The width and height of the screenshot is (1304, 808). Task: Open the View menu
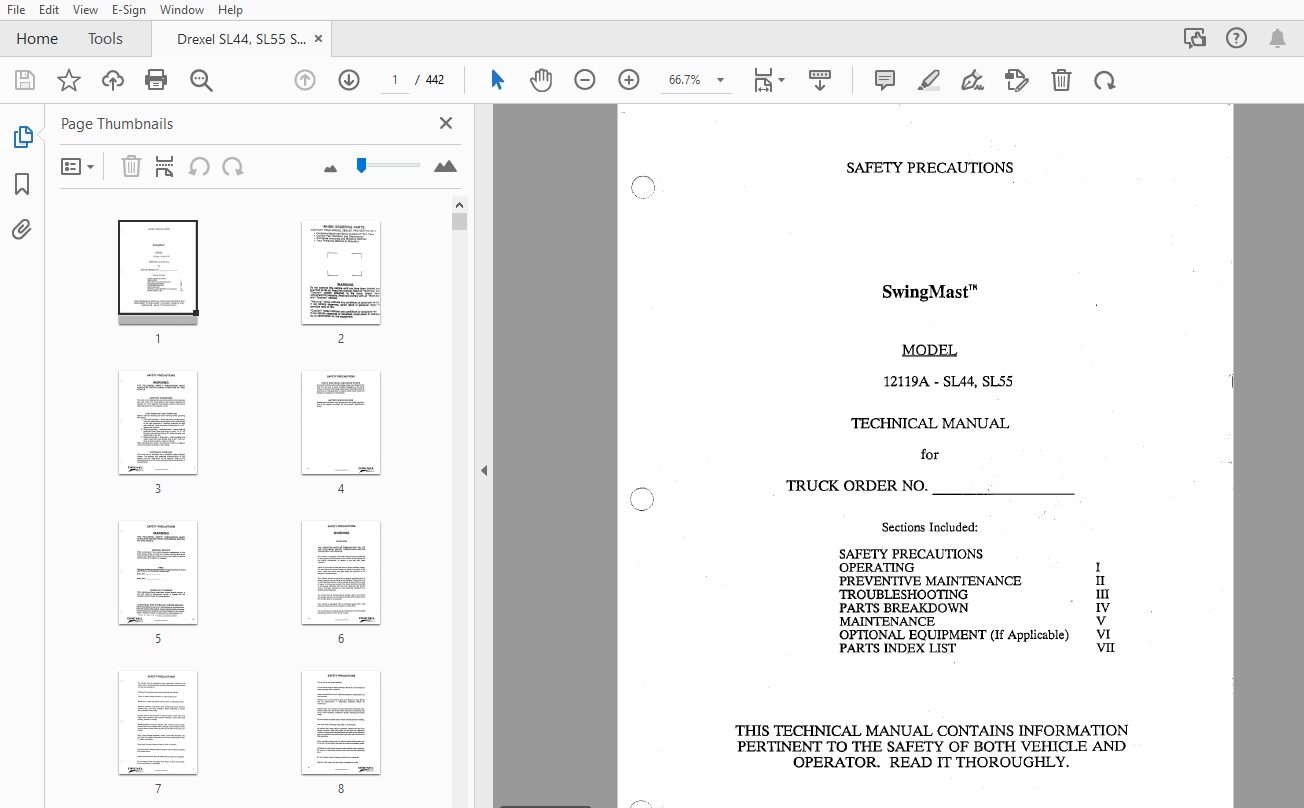click(x=86, y=10)
